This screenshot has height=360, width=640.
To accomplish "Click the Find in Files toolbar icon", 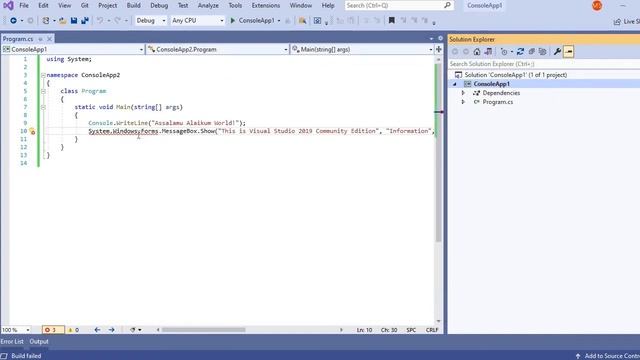I will pos(302,20).
